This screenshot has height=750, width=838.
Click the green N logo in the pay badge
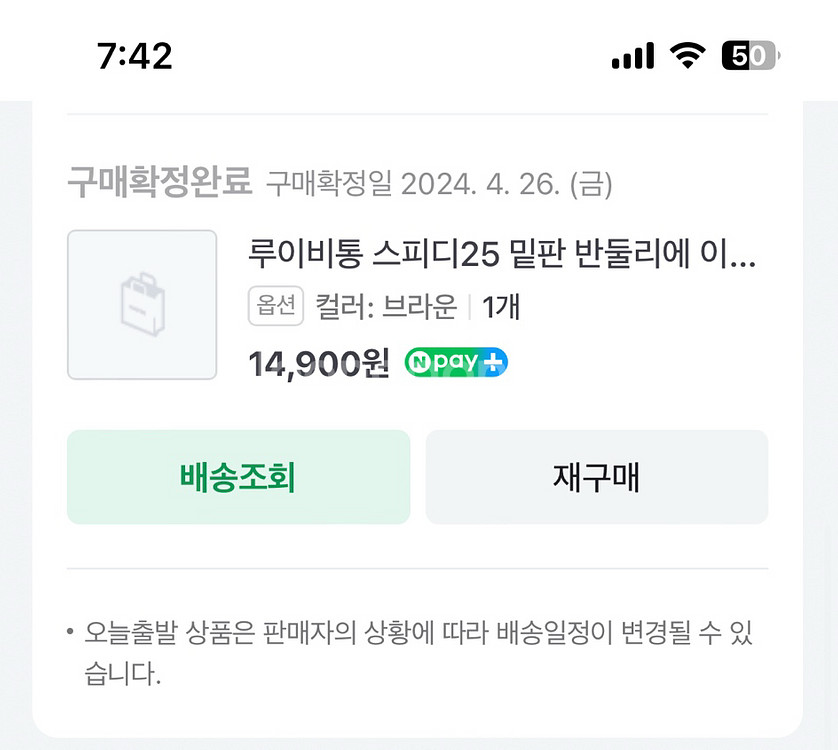pos(420,362)
